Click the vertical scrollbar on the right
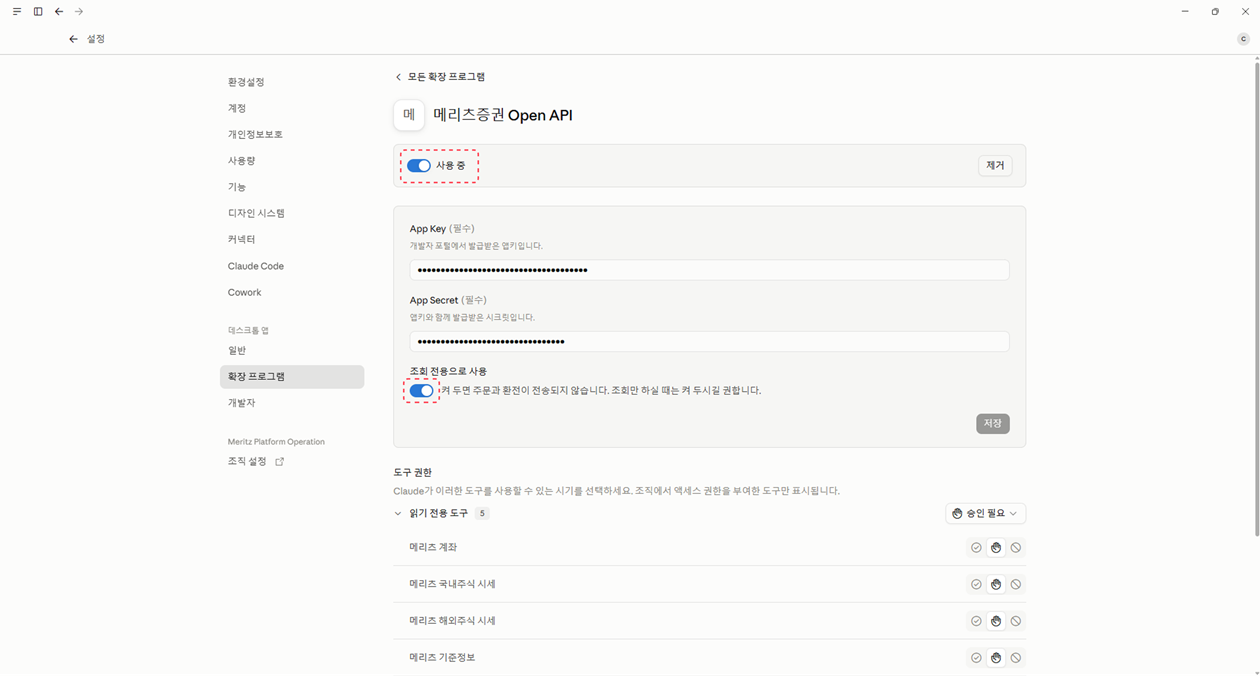This screenshot has height=676, width=1260. 1256,300
